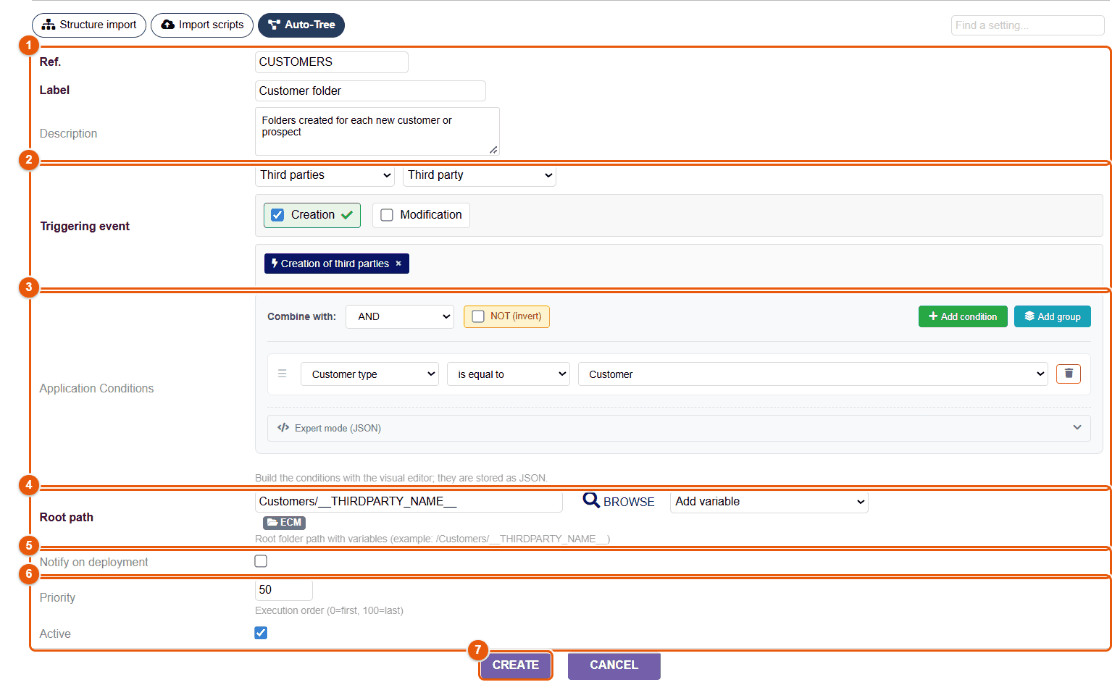This screenshot has height=690, width=1120.
Task: Toggle the NOT (invert) checkbox
Action: (x=478, y=316)
